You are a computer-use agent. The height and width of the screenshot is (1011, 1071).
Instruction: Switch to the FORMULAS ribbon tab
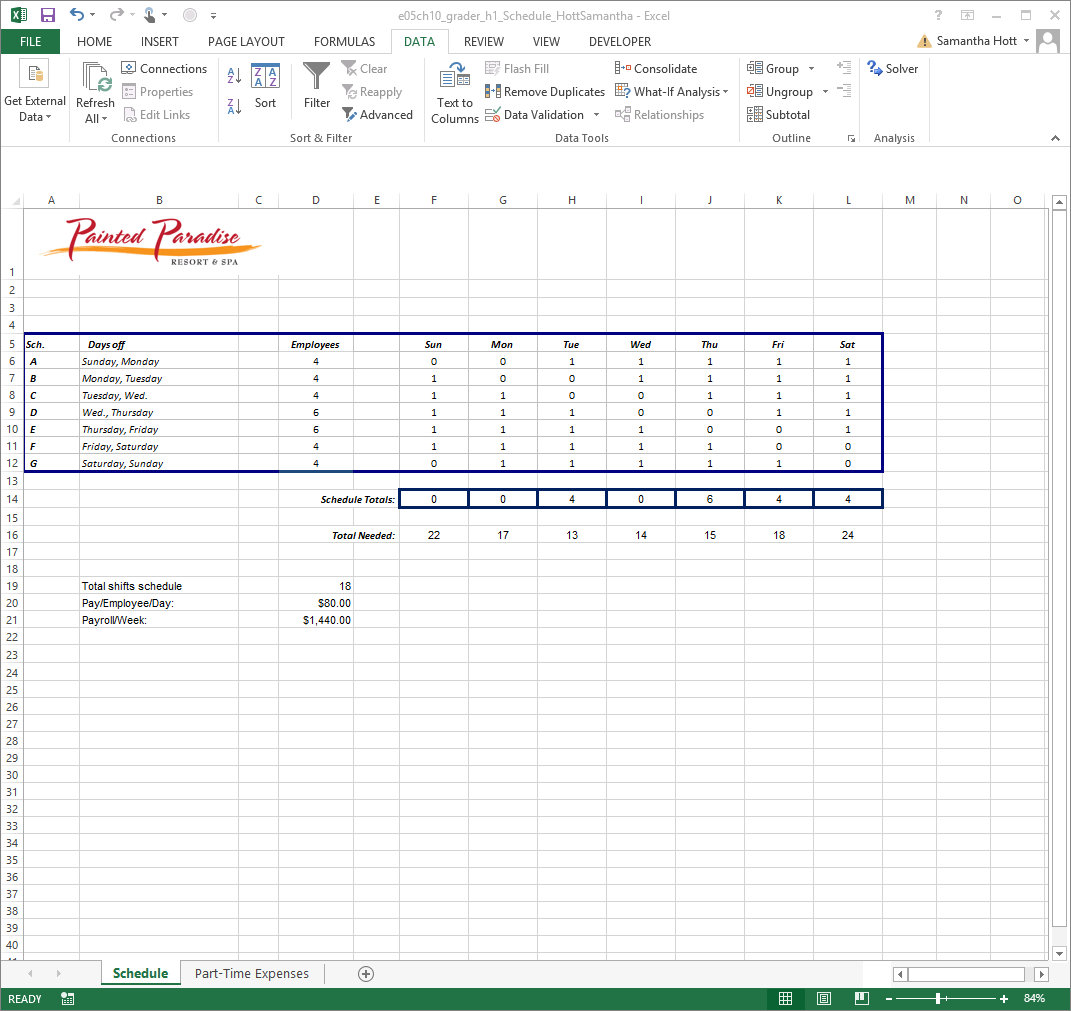[344, 41]
